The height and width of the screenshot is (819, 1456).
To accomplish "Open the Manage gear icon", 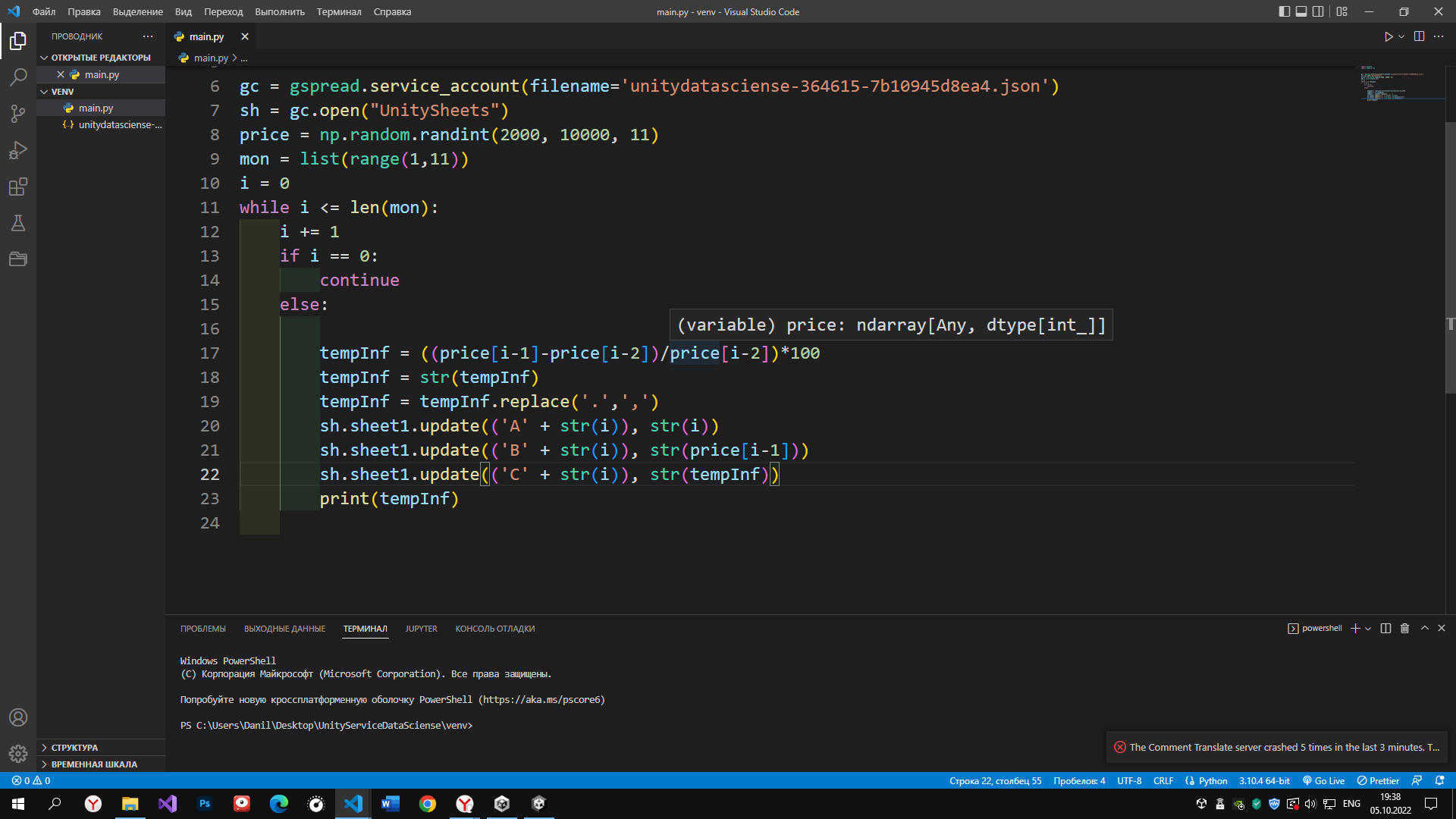I will (18, 754).
